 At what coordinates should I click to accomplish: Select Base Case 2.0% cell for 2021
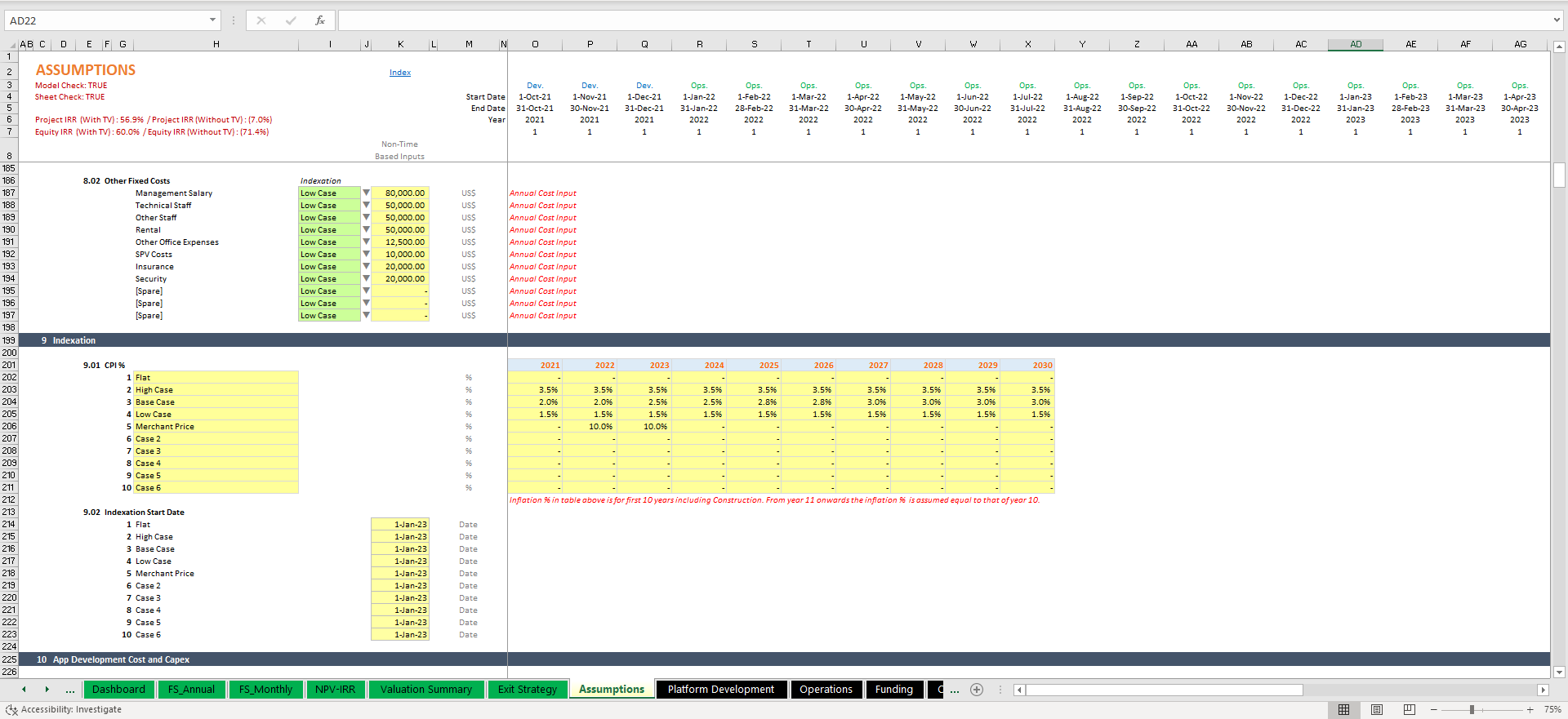point(535,402)
